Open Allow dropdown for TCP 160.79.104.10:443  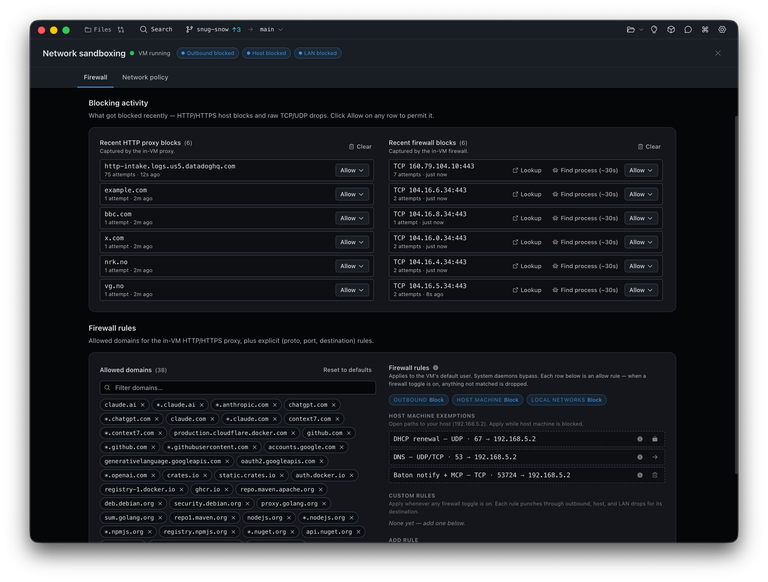[641, 170]
